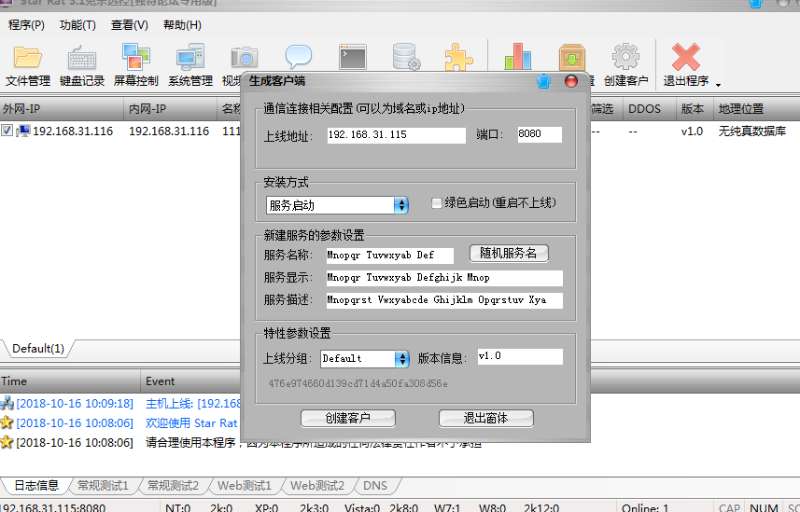This screenshot has width=800, height=512.
Task: Click the brown box download toolbar icon
Action: click(572, 57)
